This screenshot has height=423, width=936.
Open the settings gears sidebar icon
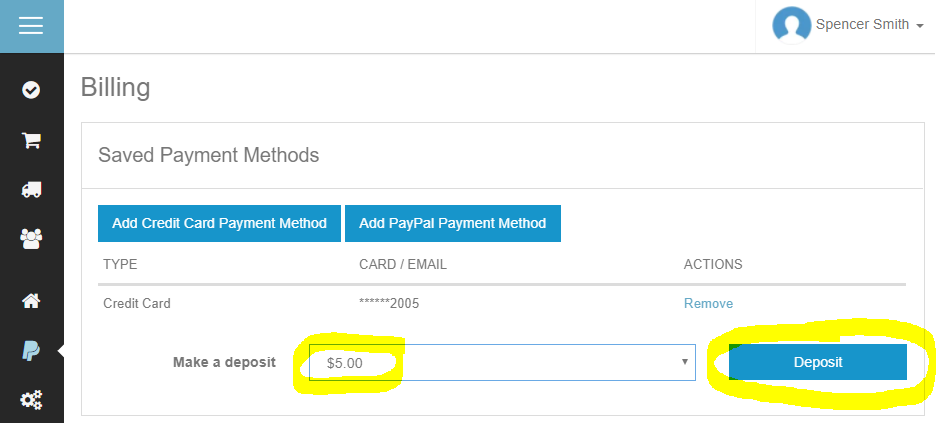tap(31, 400)
